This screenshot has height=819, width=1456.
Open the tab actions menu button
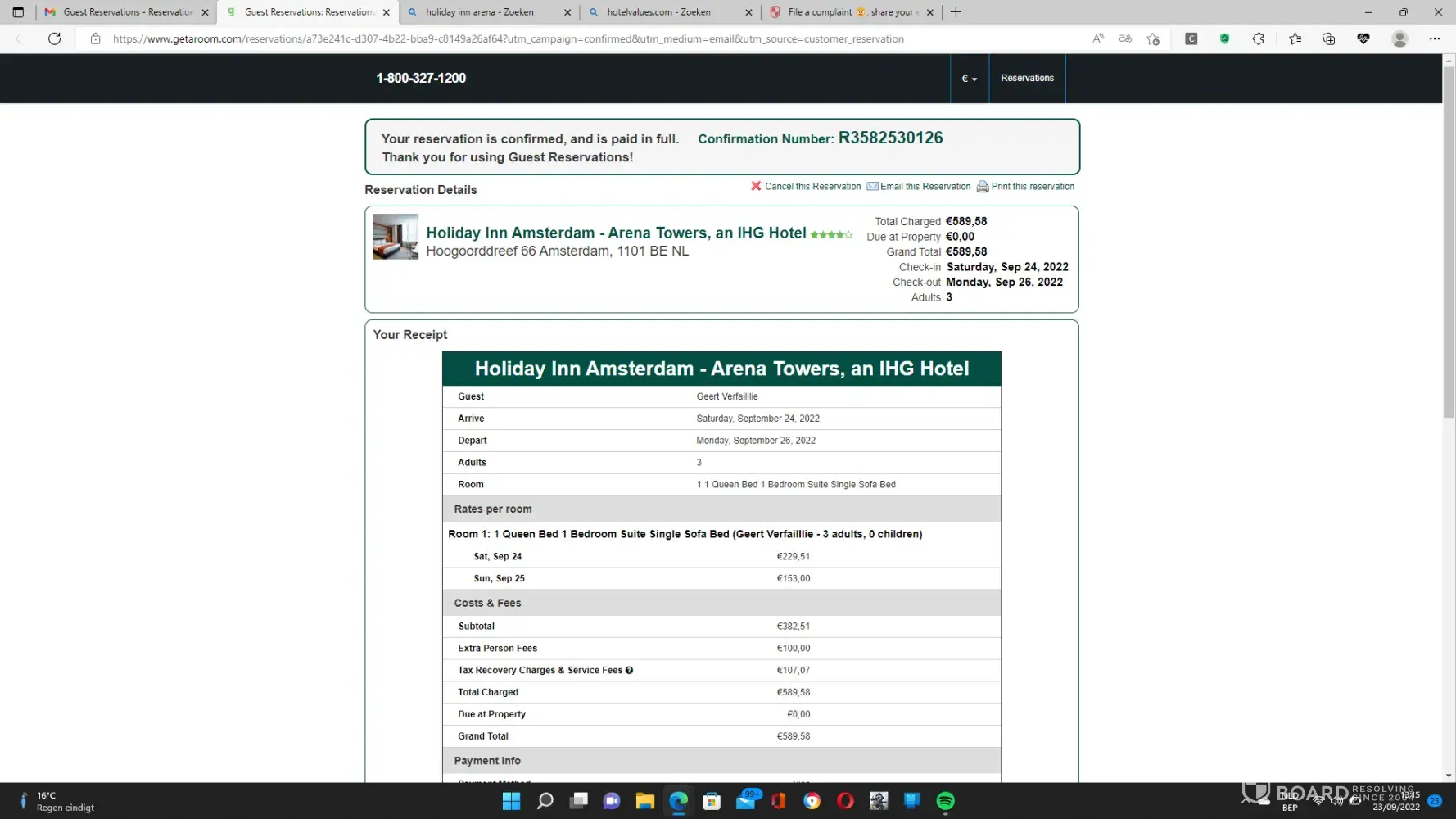click(x=18, y=12)
